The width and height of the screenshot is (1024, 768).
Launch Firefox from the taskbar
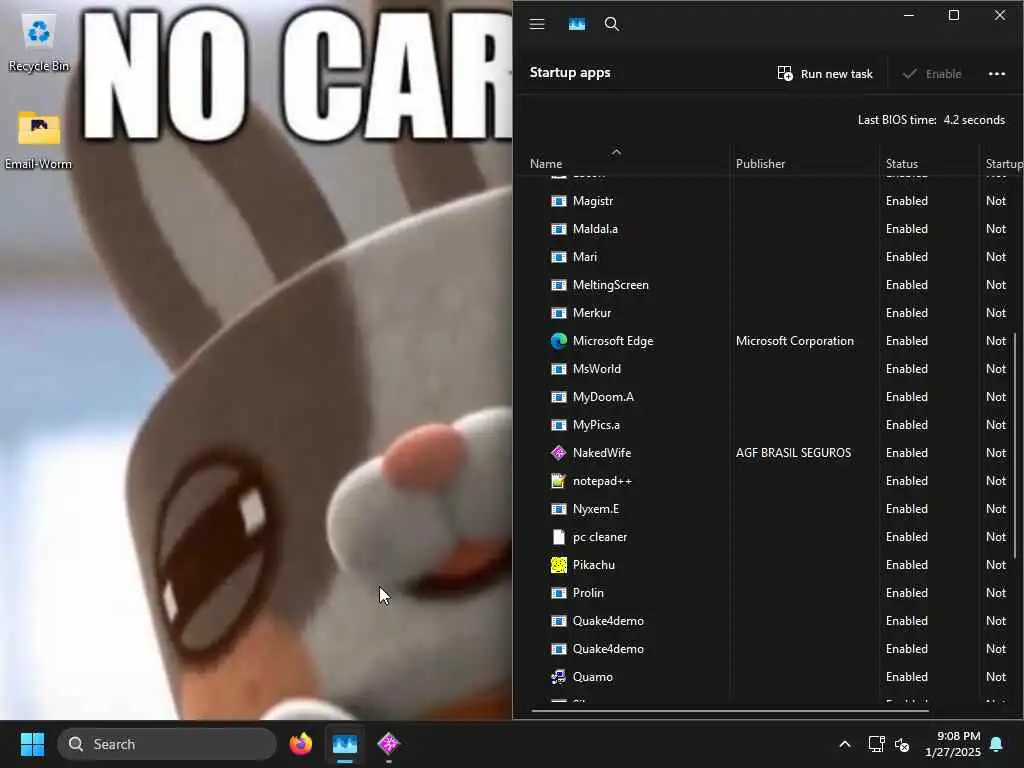click(x=300, y=744)
